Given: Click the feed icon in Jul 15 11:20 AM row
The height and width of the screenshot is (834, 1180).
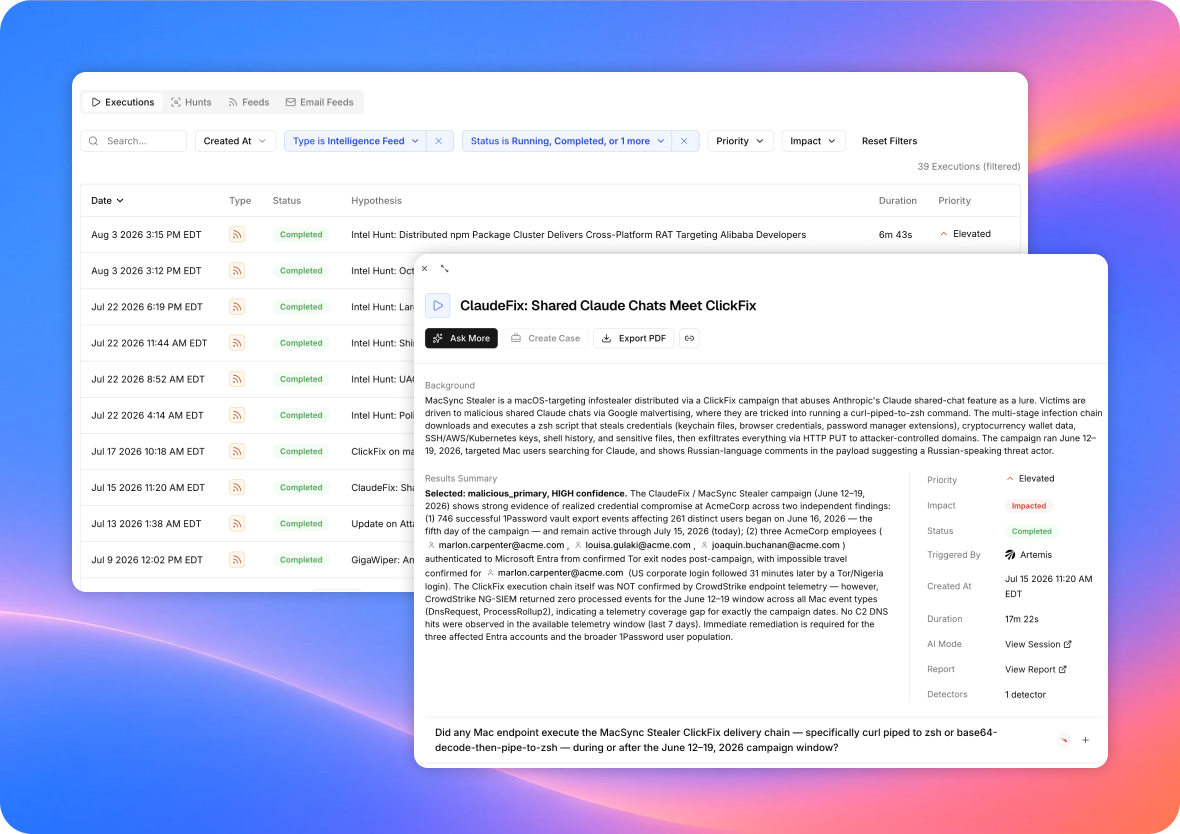Looking at the screenshot, I should pos(237,488).
